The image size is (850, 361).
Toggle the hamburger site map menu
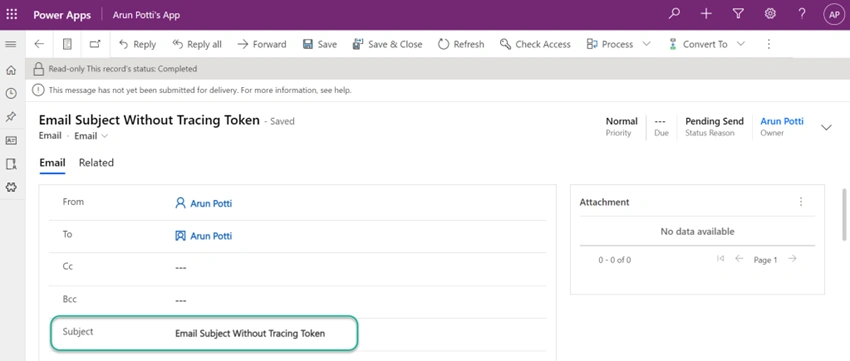click(x=11, y=44)
